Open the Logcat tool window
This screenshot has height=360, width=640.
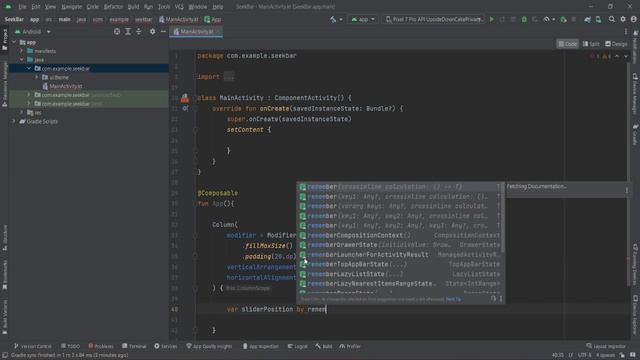(x=298, y=346)
